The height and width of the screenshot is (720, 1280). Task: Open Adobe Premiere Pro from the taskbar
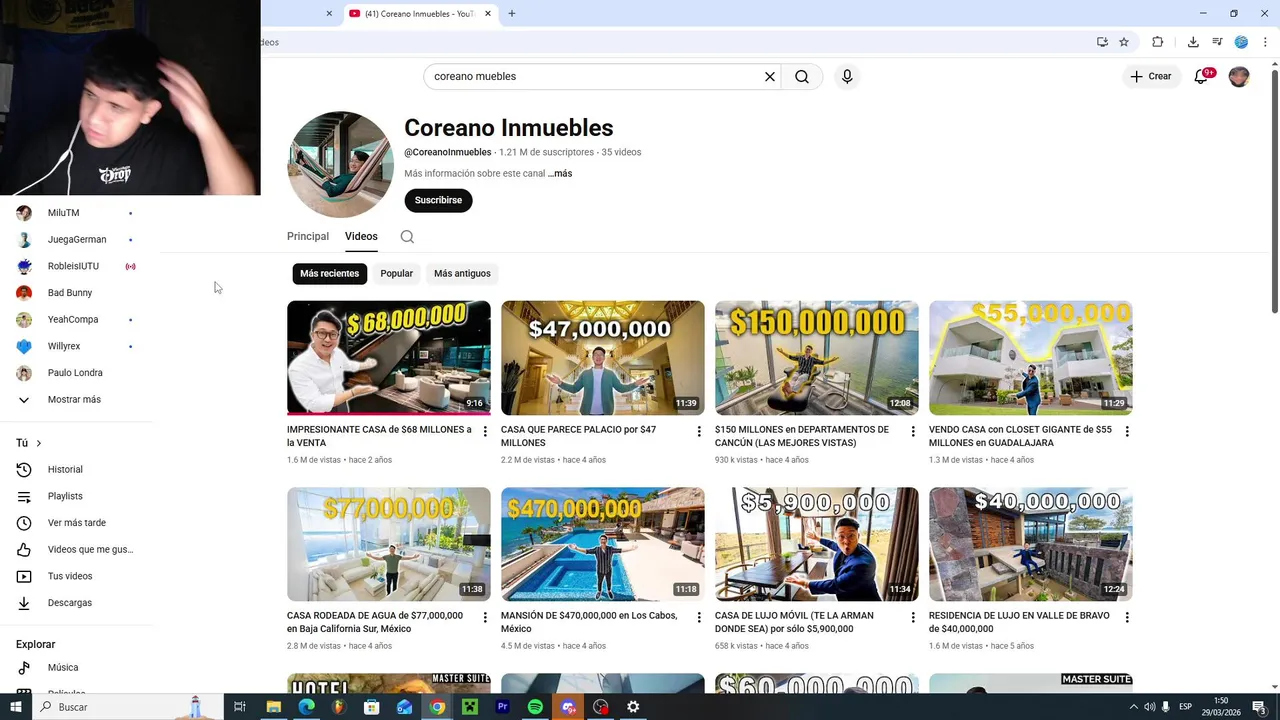(502, 707)
